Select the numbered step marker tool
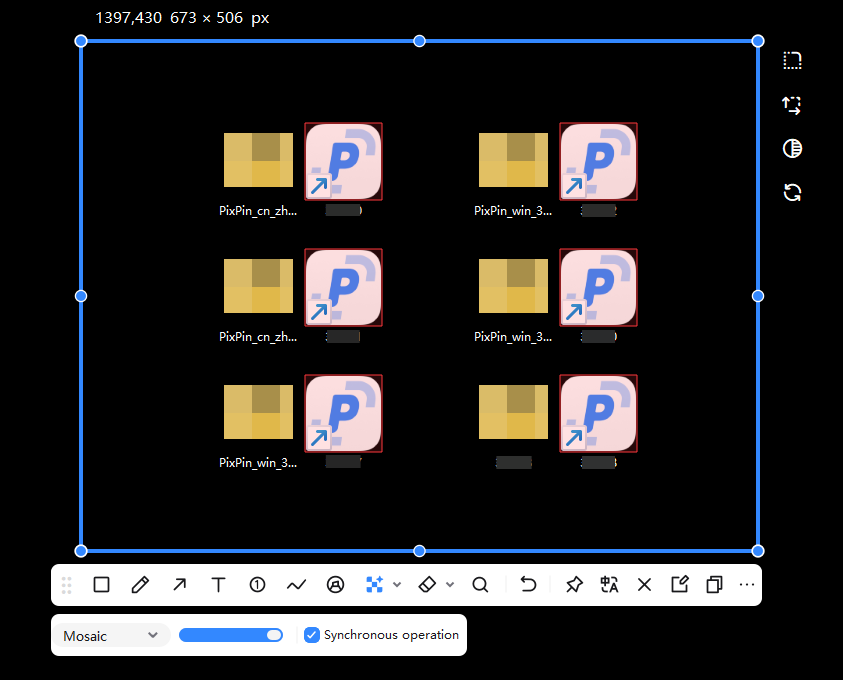Image resolution: width=843 pixels, height=680 pixels. [x=258, y=584]
